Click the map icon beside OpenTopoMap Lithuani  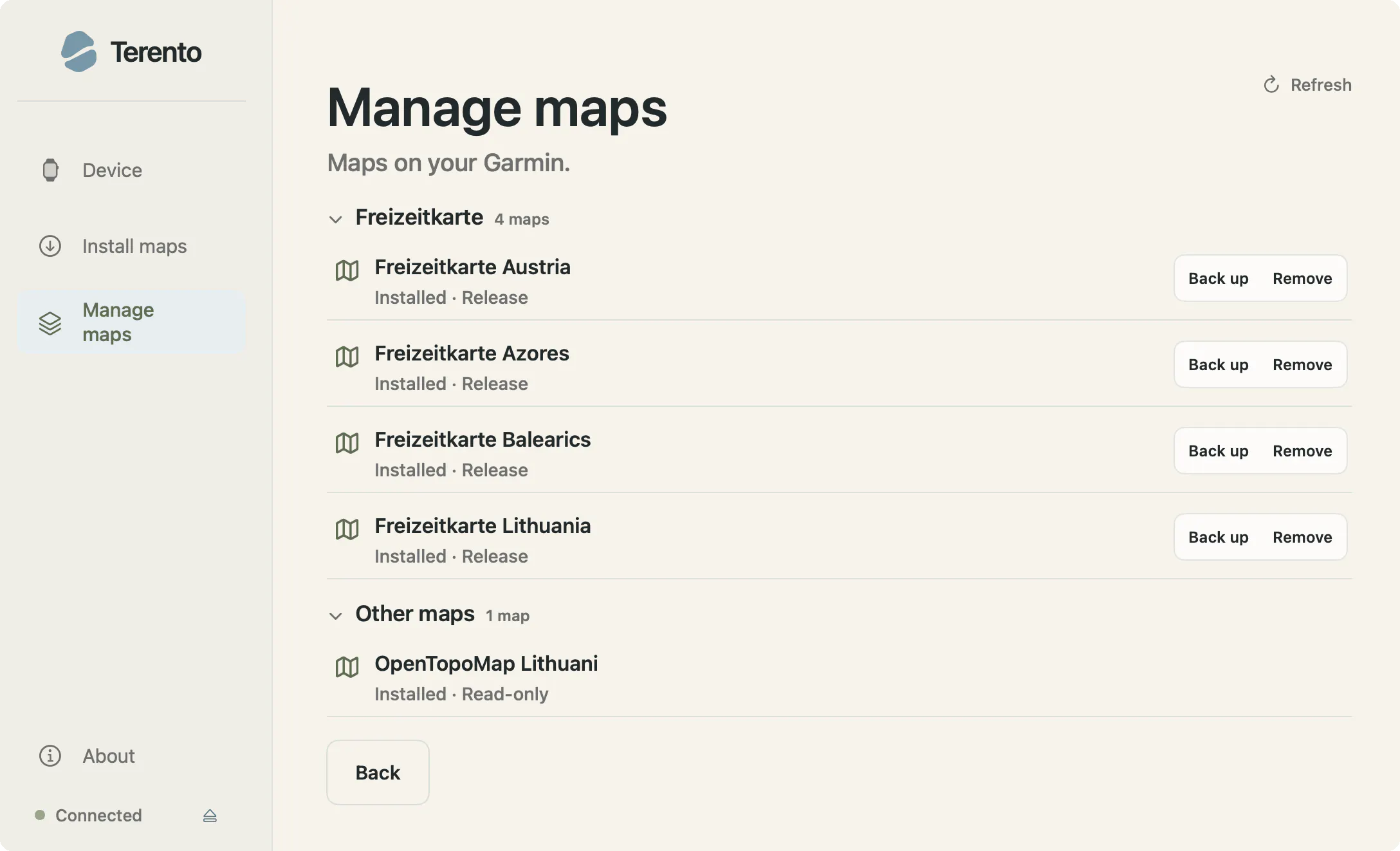tap(347, 667)
